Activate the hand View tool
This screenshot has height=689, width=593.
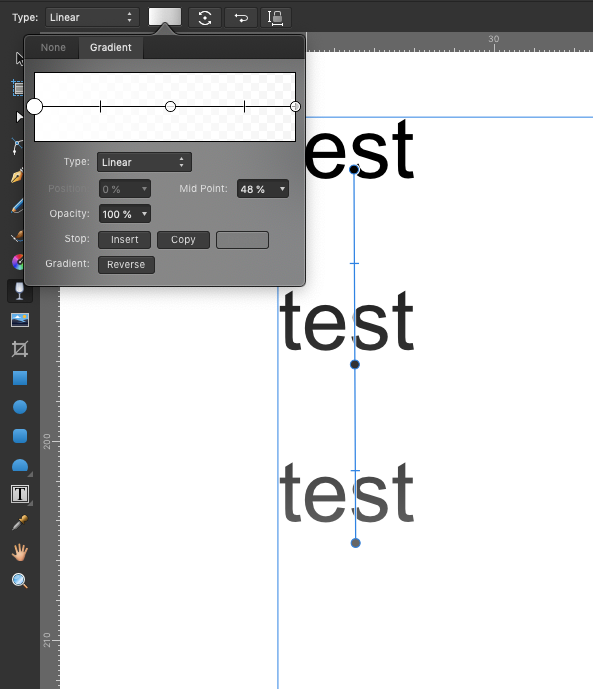pyautogui.click(x=20, y=552)
